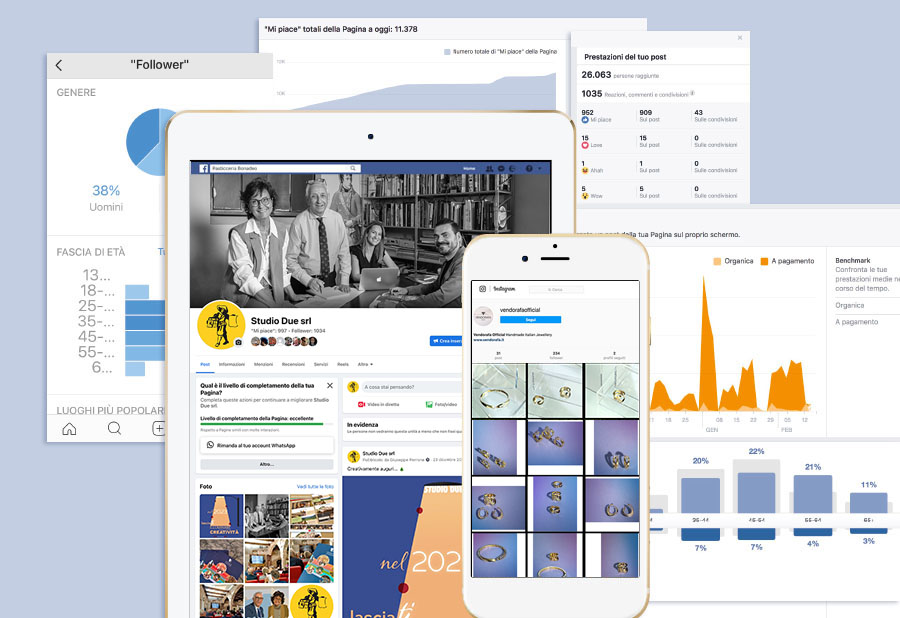Open the Informazioni tab
Image resolution: width=900 pixels, height=618 pixels.
tap(232, 364)
